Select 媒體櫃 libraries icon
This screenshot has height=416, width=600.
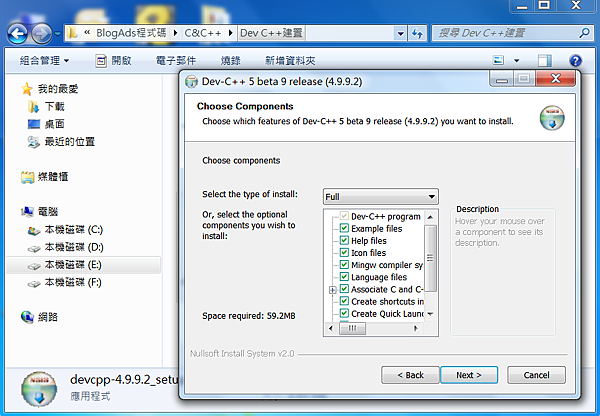(27, 177)
